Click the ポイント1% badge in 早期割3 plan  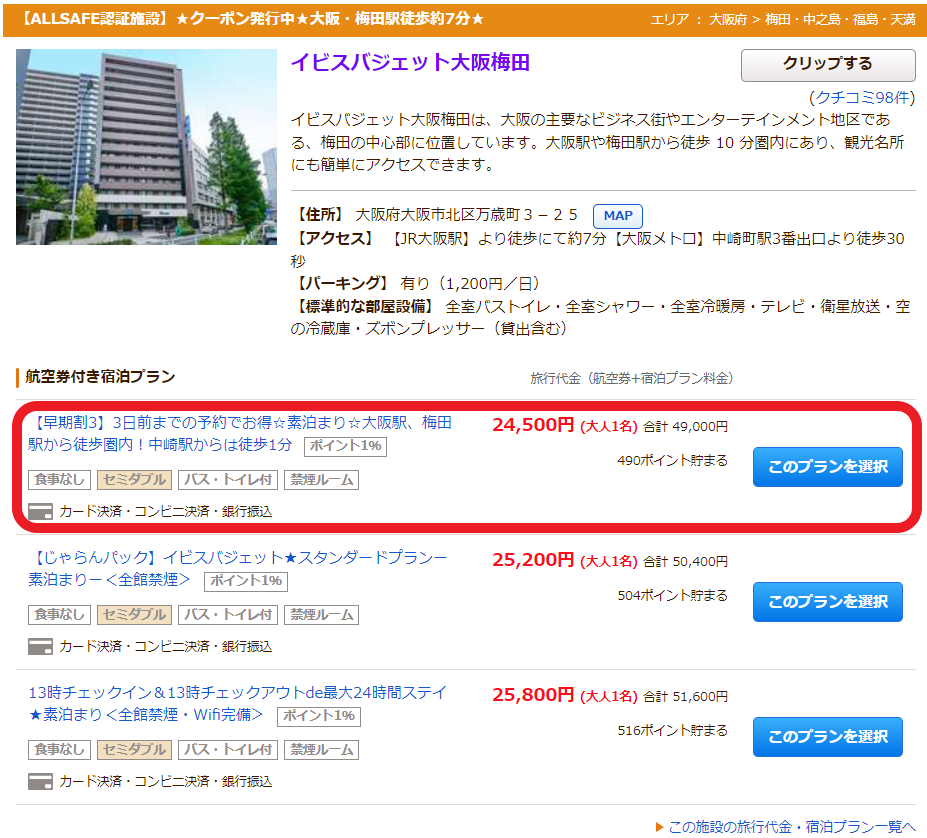point(345,446)
